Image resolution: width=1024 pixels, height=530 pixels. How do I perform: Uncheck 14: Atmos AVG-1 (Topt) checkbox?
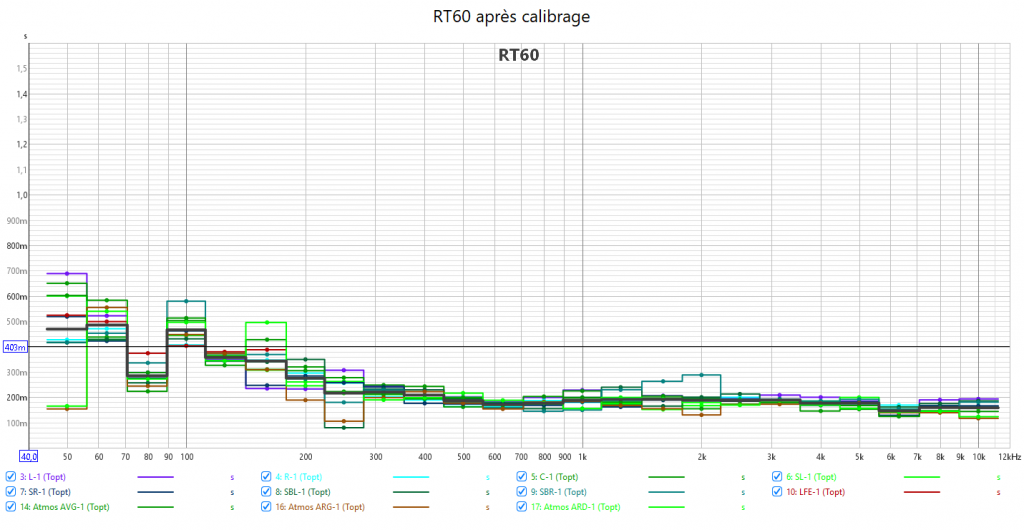pyautogui.click(x=11, y=507)
